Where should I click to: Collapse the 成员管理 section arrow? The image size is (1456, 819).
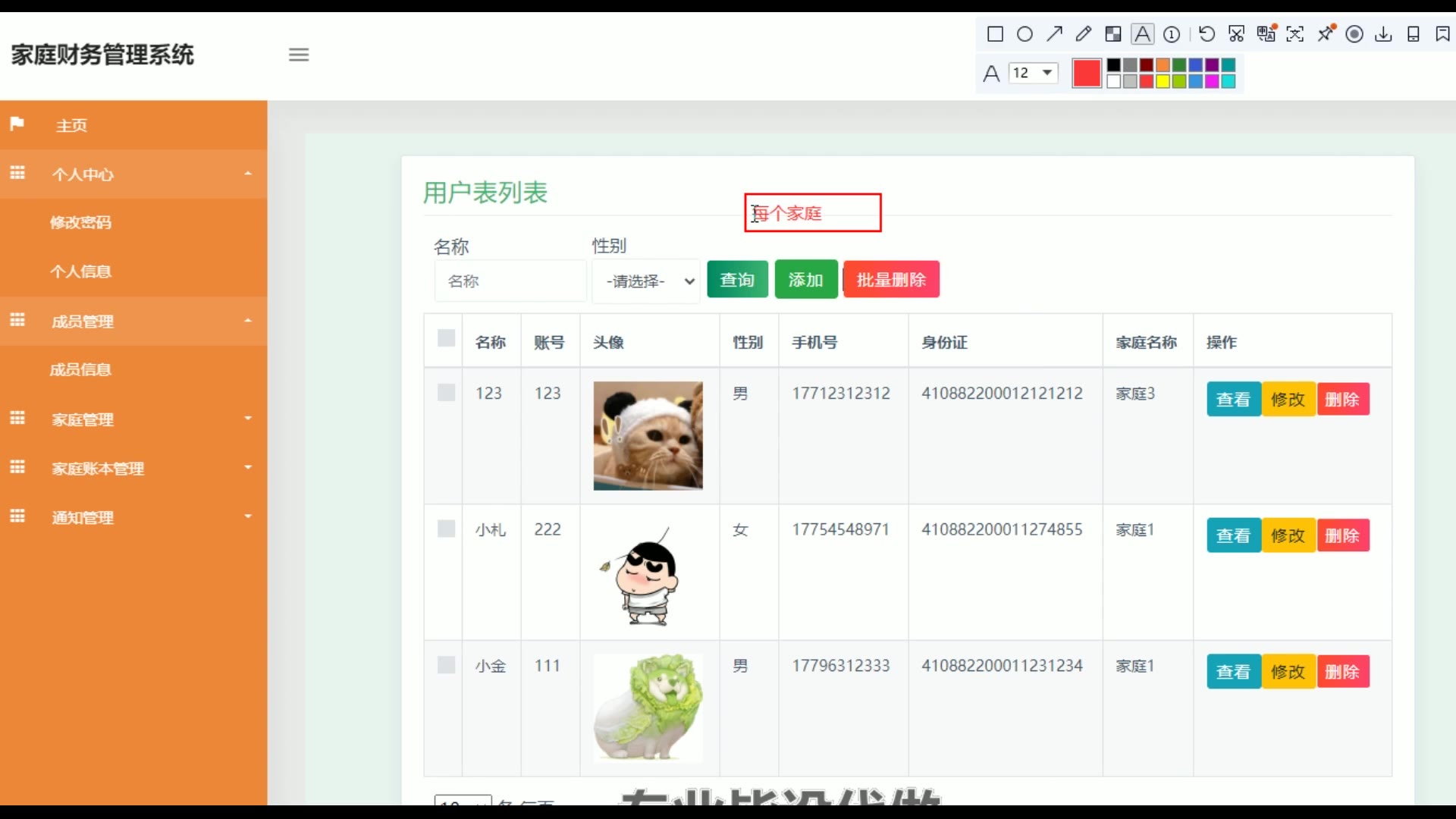248,321
